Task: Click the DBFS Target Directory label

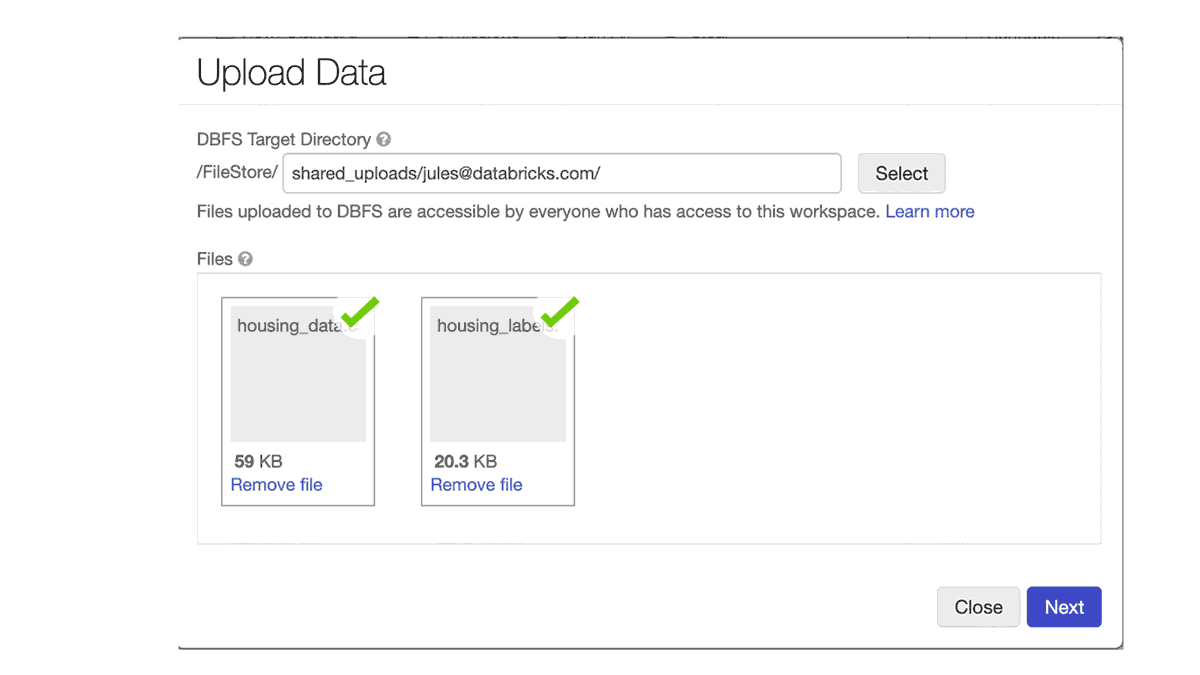Action: point(283,140)
